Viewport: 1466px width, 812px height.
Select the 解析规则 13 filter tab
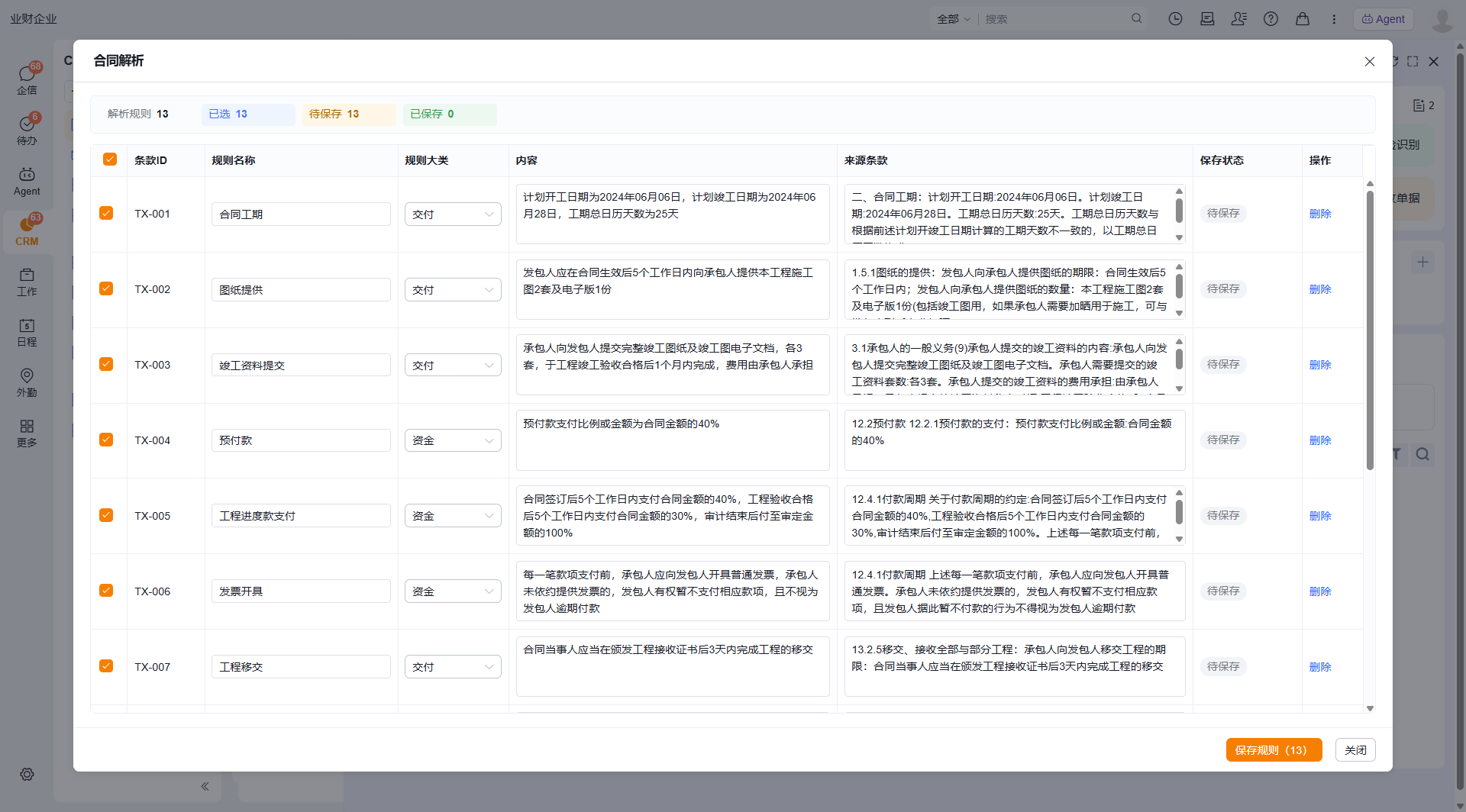tap(138, 114)
